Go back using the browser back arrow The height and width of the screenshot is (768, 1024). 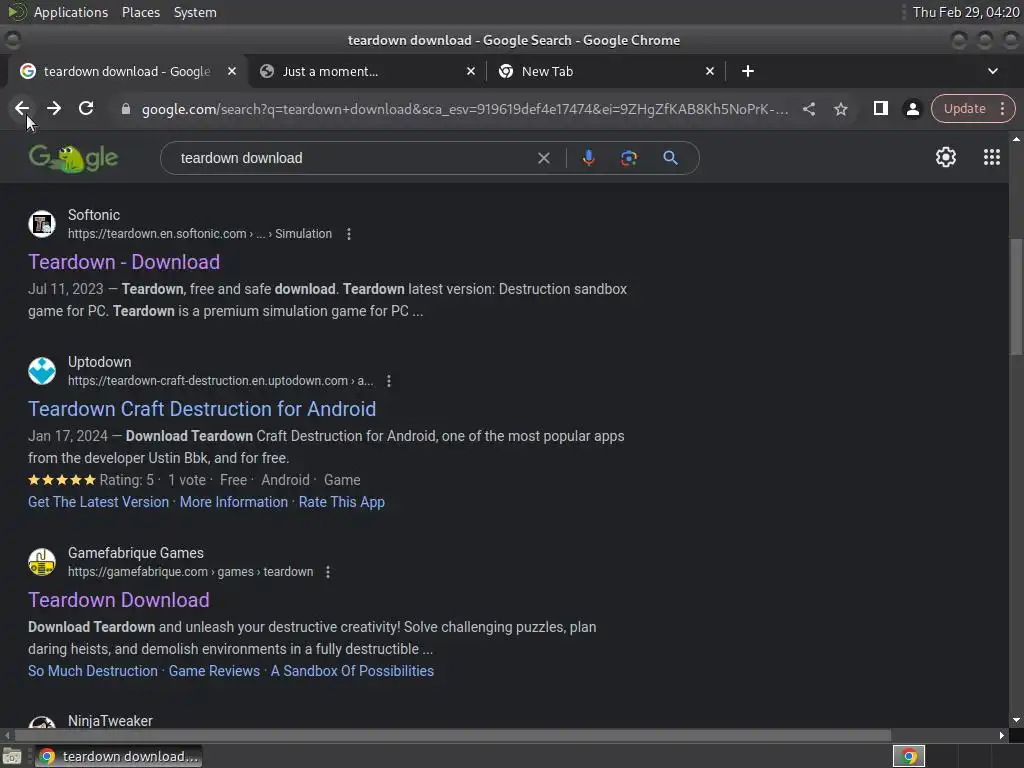click(22, 108)
